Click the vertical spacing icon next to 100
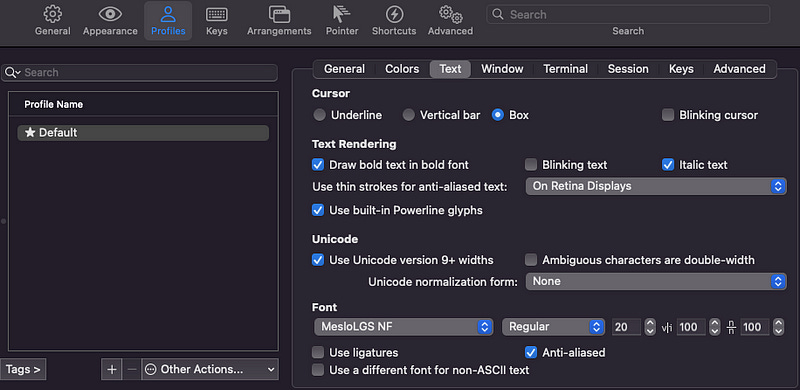800x390 pixels. 732,327
